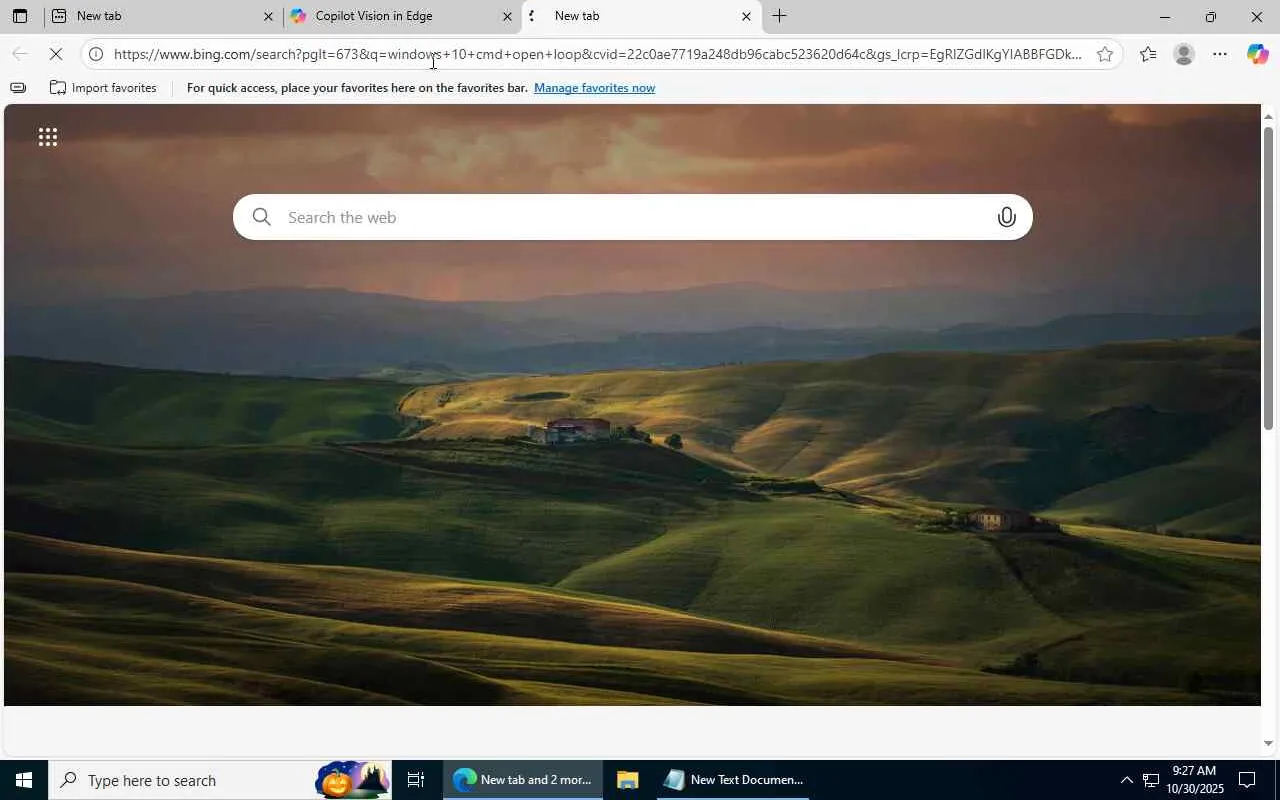Open the Halloween search highlights icon
Screen dimensions: 1280x800
tap(352, 780)
